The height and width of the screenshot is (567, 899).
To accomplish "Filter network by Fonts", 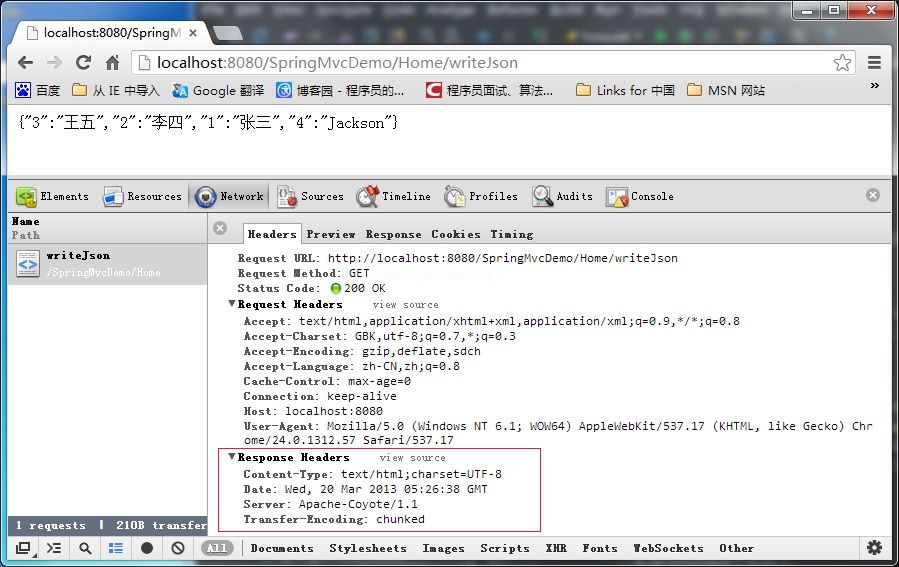I will (x=600, y=548).
